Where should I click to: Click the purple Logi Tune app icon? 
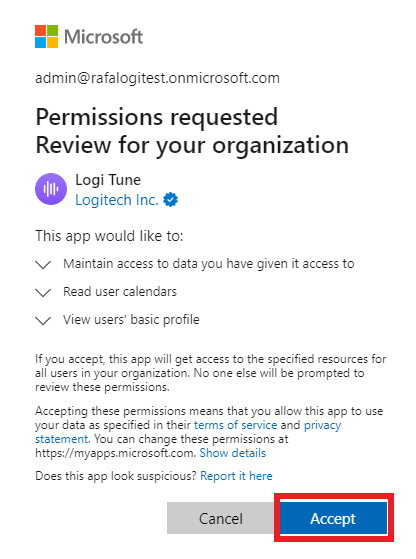point(51,189)
